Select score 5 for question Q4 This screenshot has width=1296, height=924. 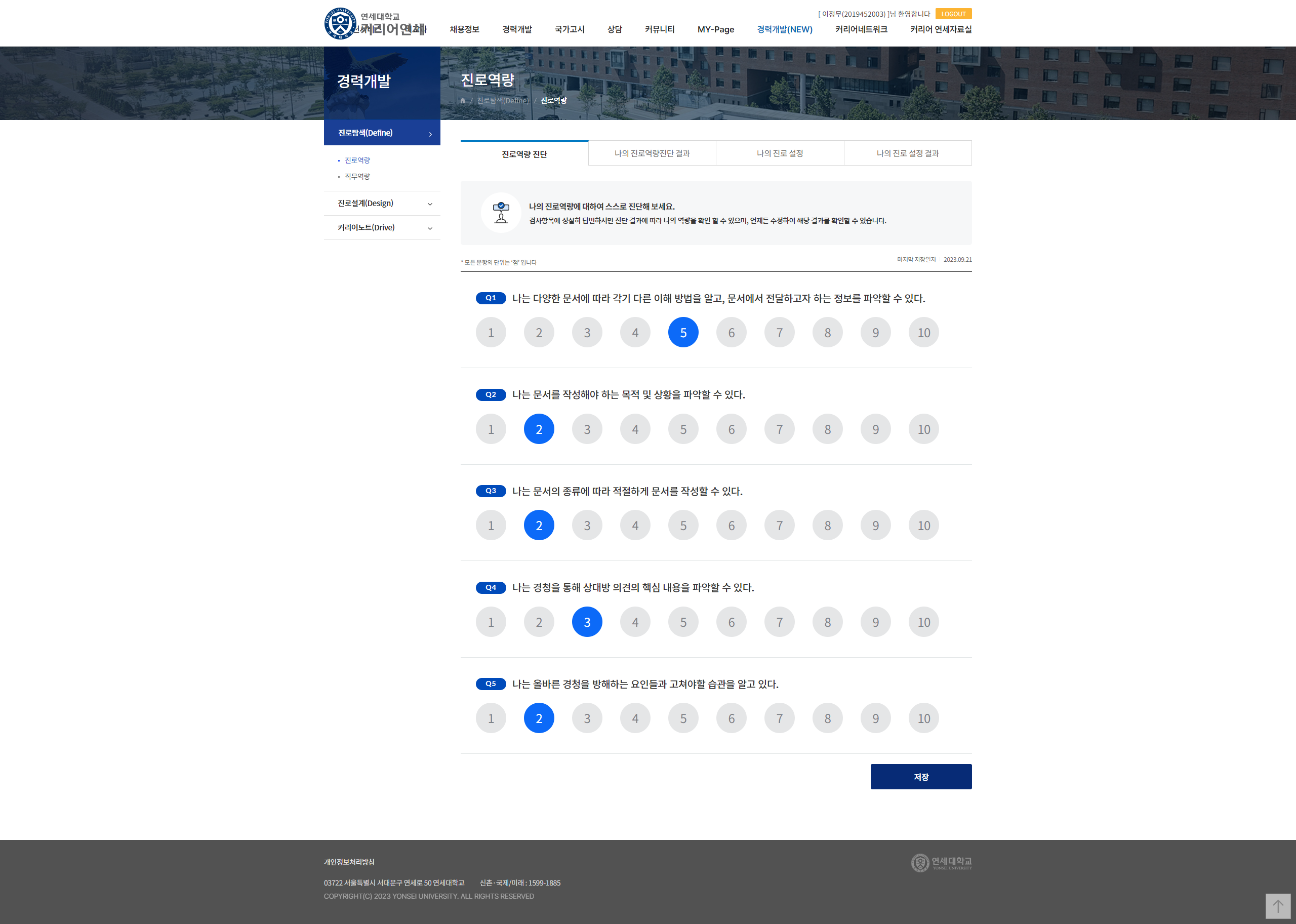683,622
